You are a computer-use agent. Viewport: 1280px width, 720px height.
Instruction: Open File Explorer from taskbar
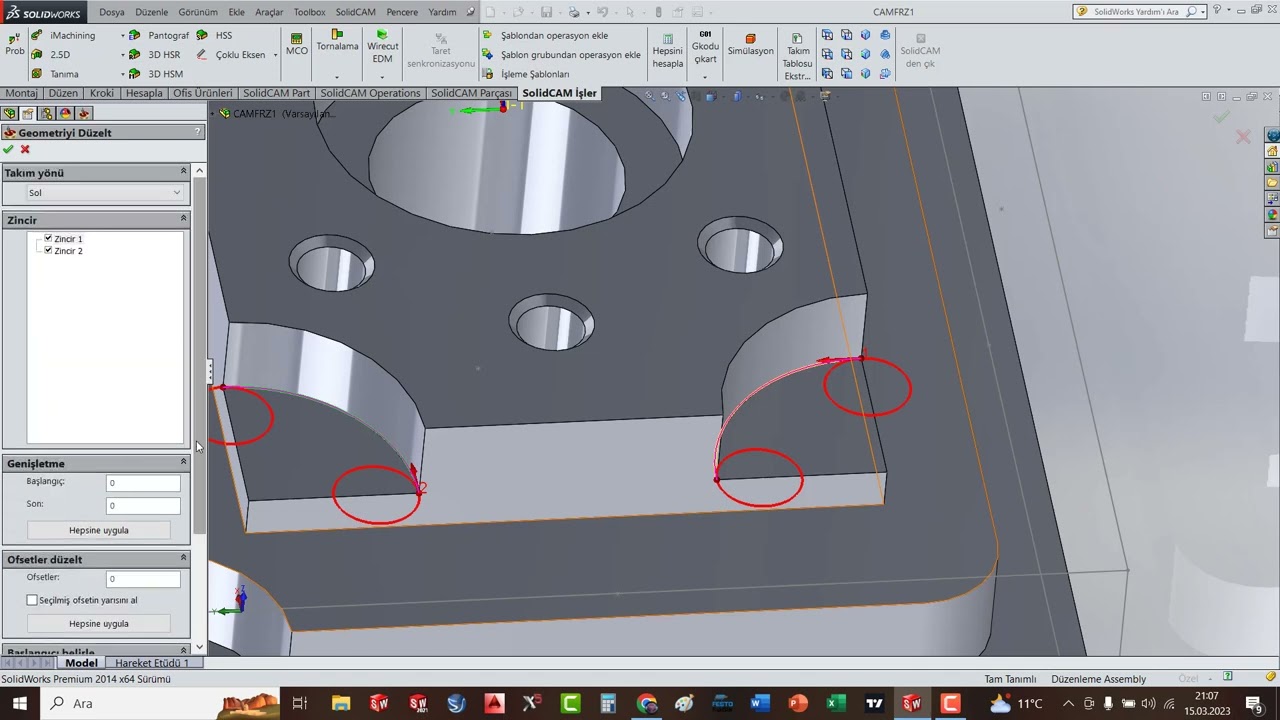pyautogui.click(x=341, y=703)
